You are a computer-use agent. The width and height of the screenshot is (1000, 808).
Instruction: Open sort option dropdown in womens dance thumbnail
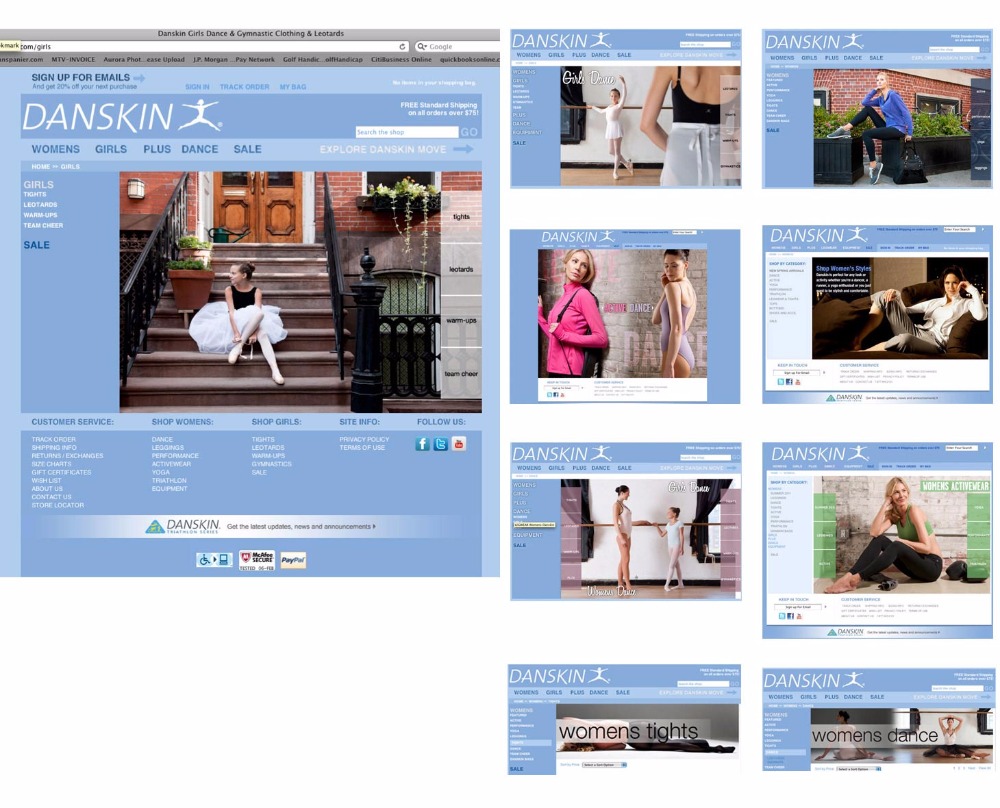(858, 769)
